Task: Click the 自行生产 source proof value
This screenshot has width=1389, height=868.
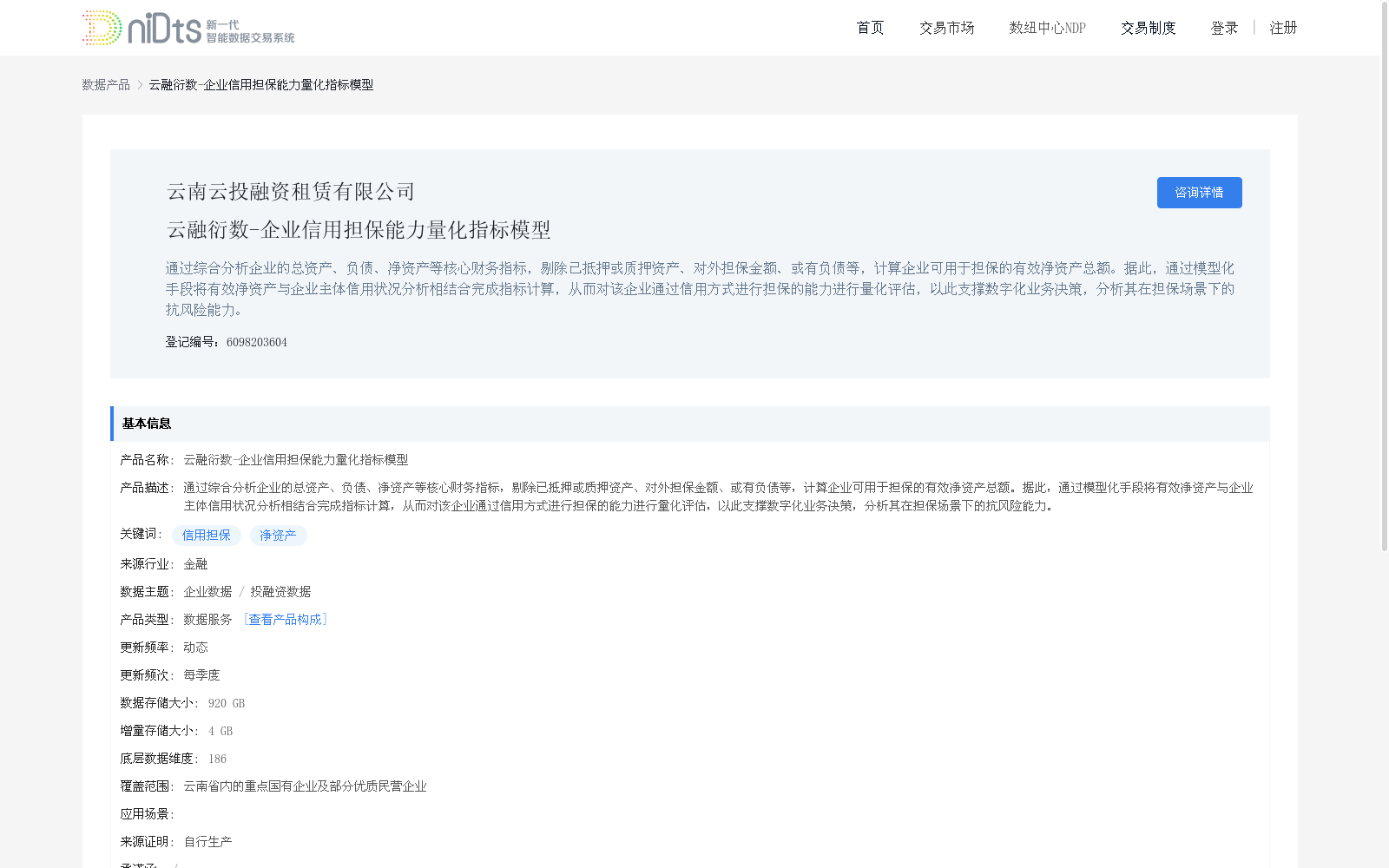Action: coord(207,842)
